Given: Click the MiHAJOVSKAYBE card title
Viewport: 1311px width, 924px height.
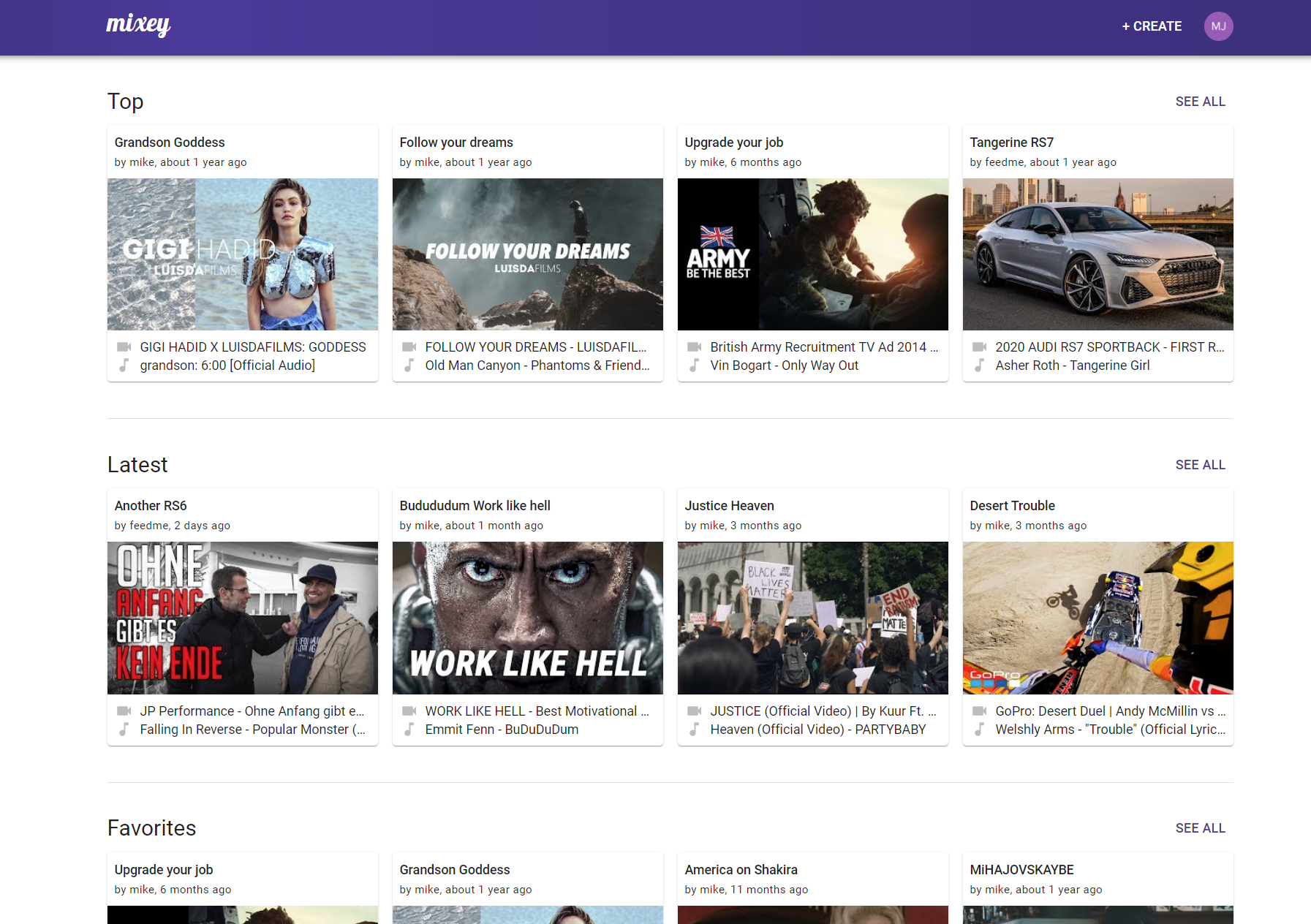Looking at the screenshot, I should click(x=1022, y=870).
